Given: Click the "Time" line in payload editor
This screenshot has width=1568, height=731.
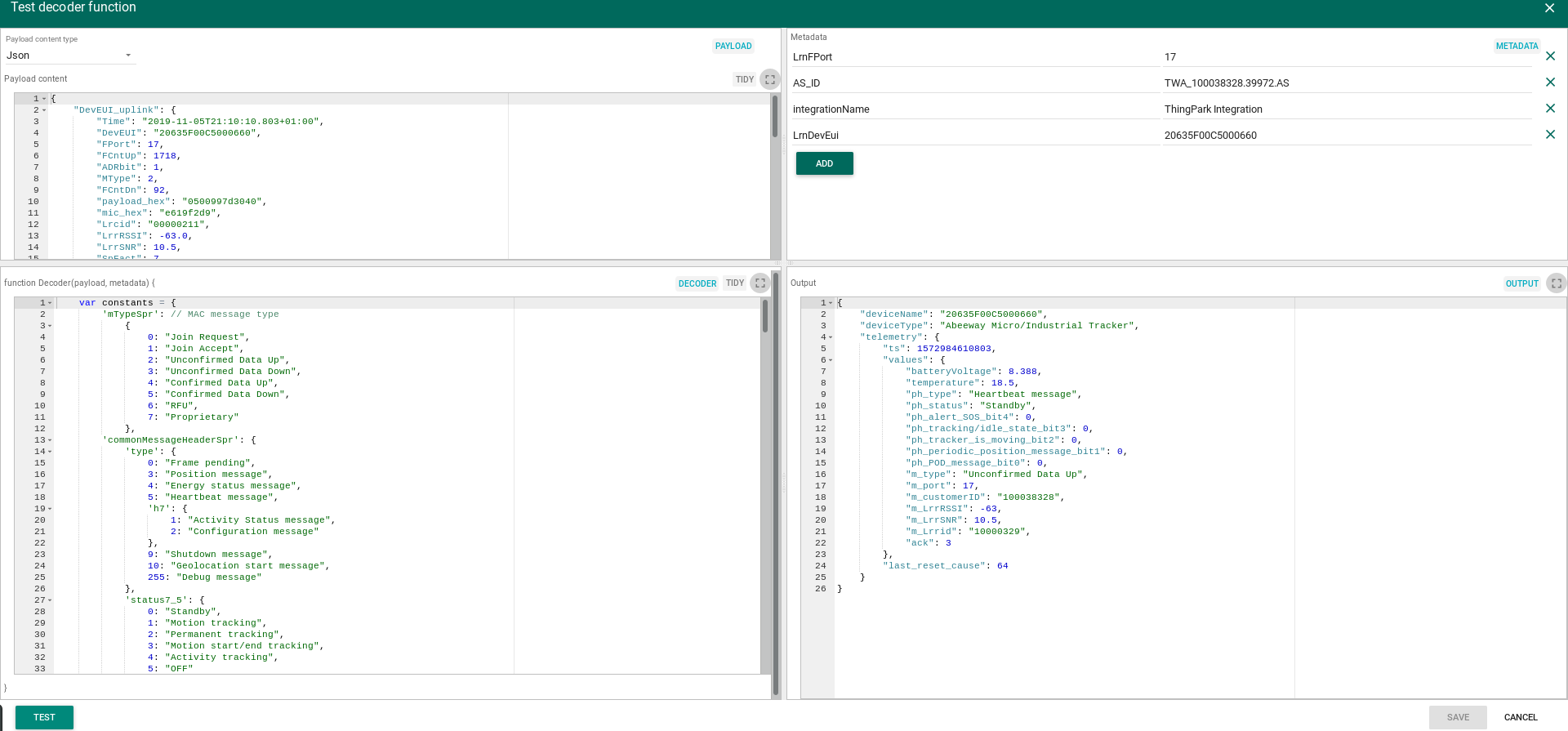Looking at the screenshot, I should tap(210, 122).
